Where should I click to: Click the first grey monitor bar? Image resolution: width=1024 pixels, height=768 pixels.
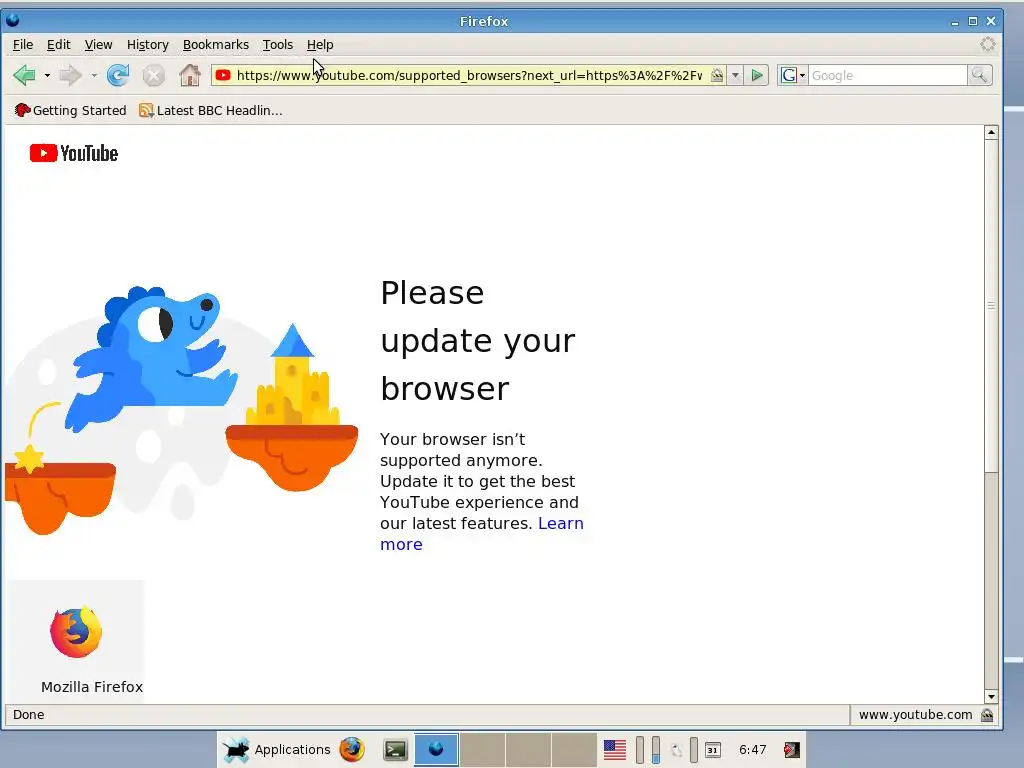(640, 750)
